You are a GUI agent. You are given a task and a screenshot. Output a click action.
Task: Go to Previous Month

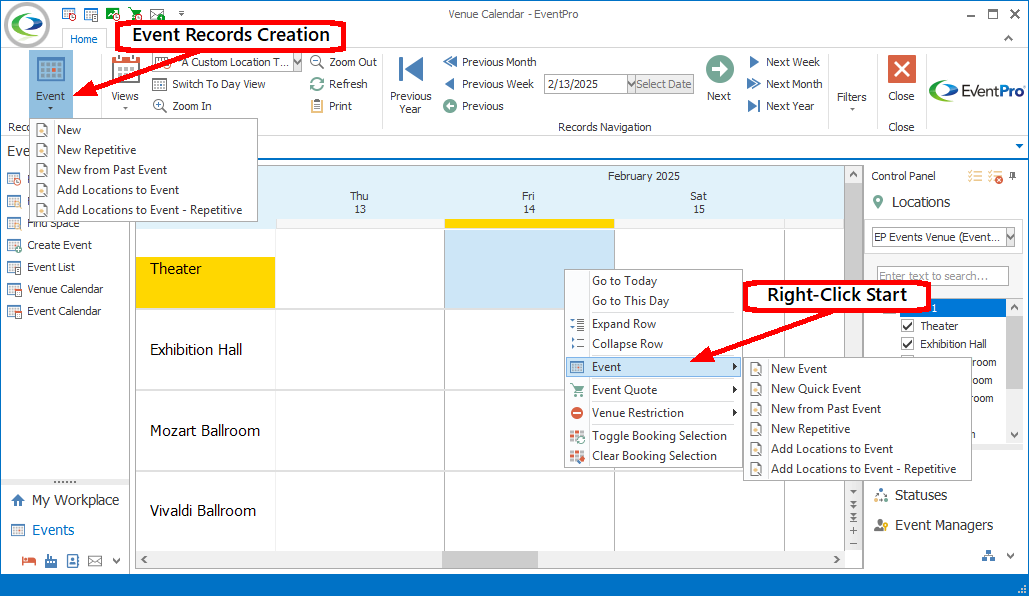click(490, 62)
